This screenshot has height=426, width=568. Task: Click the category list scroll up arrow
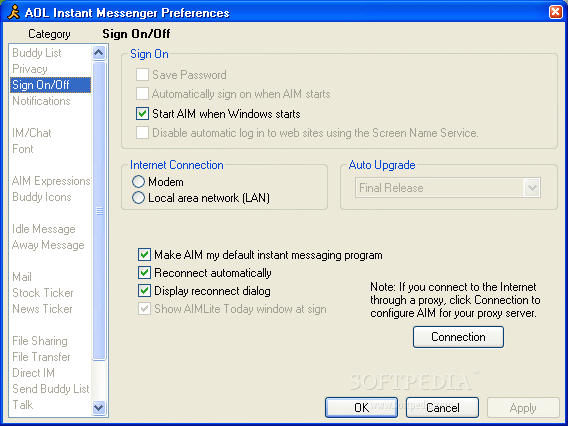[x=99, y=53]
